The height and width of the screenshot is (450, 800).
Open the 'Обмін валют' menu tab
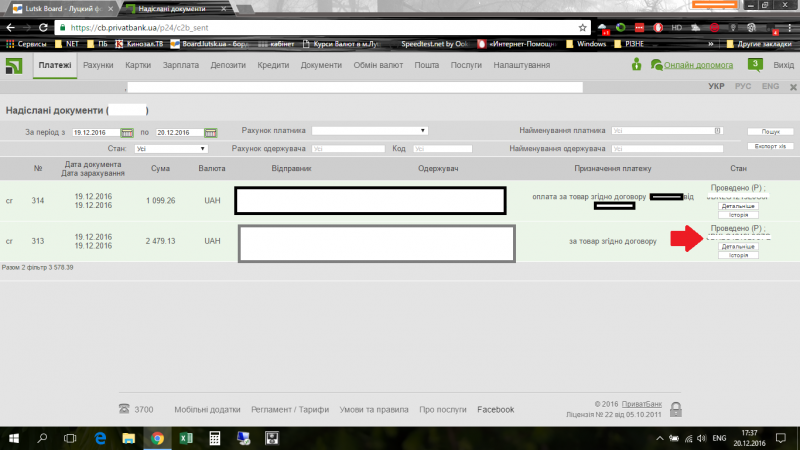click(x=378, y=65)
